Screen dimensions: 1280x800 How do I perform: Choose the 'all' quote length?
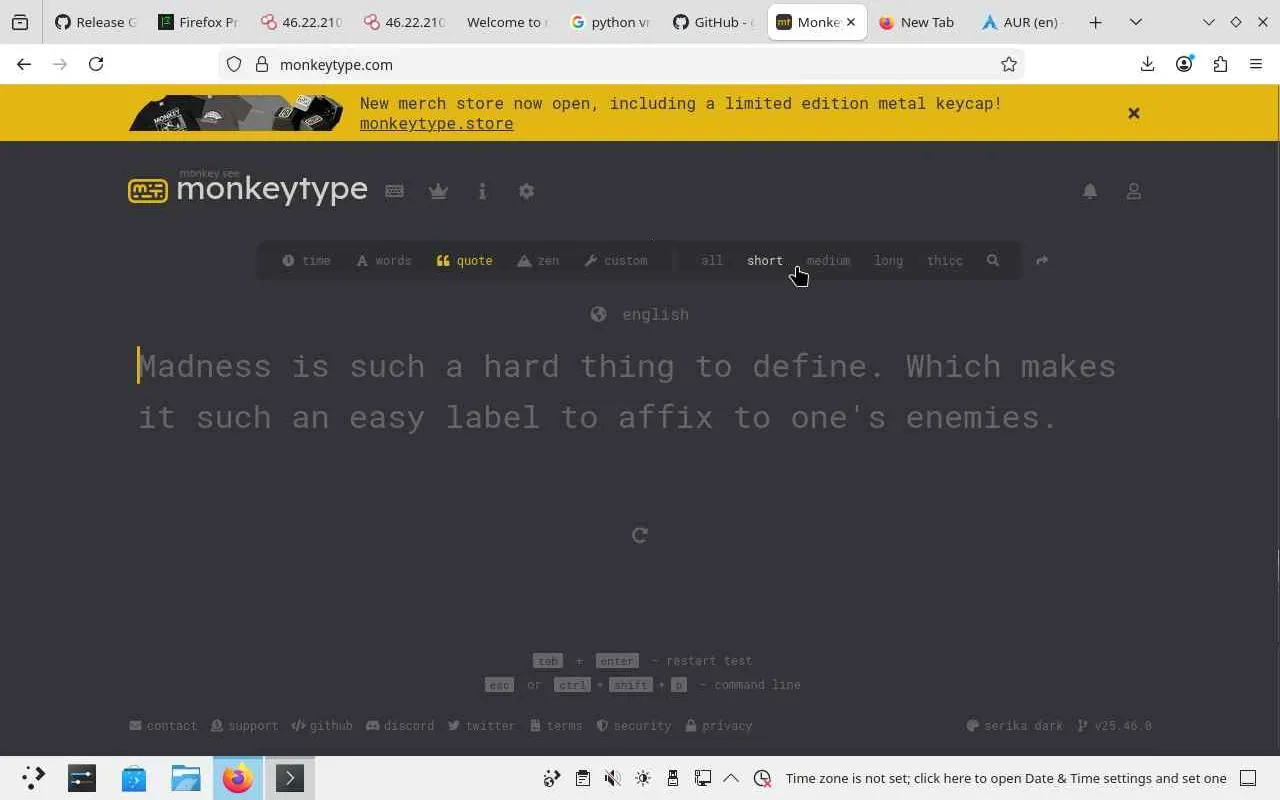pyautogui.click(x=712, y=260)
